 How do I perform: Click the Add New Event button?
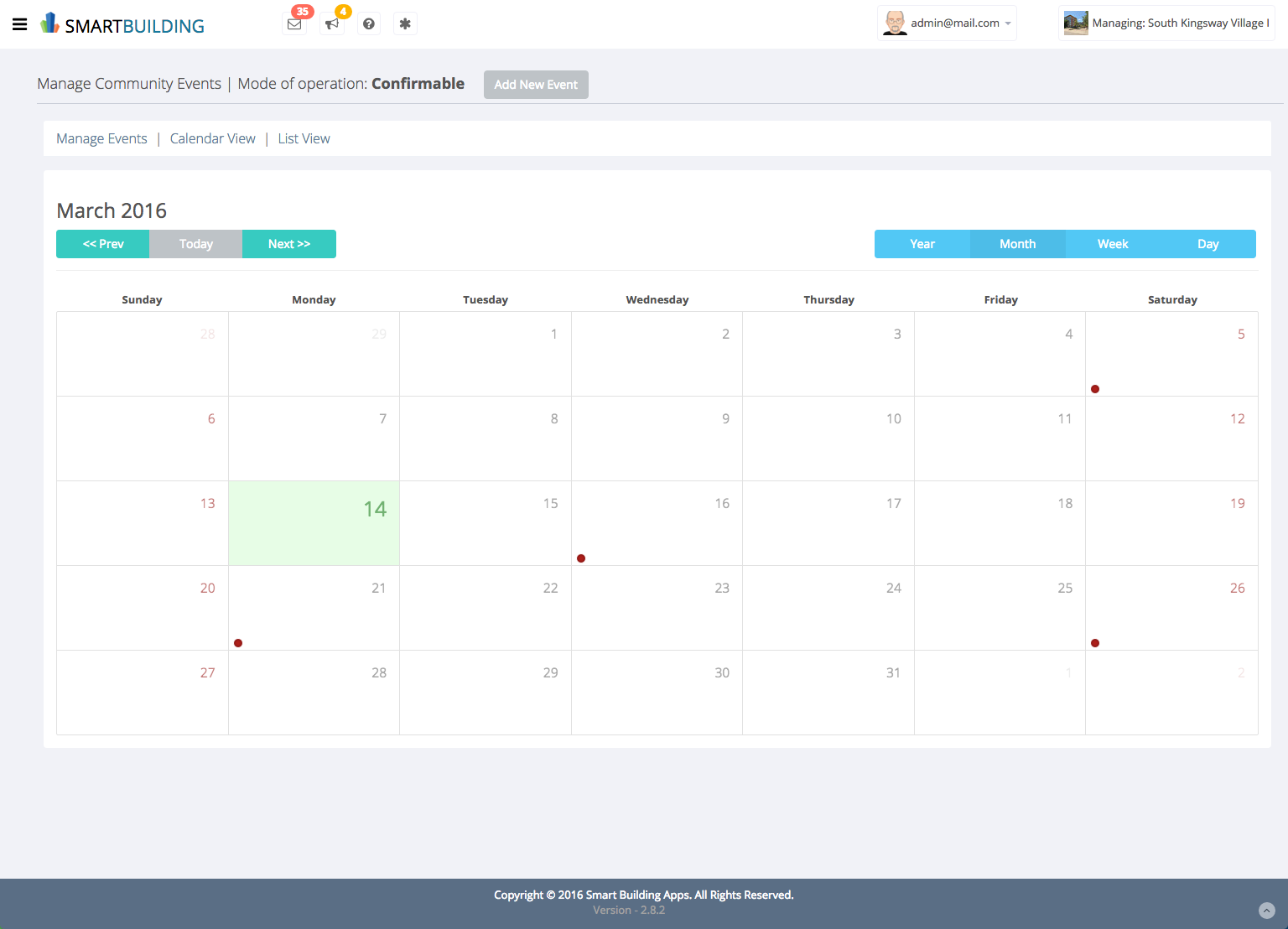click(536, 84)
